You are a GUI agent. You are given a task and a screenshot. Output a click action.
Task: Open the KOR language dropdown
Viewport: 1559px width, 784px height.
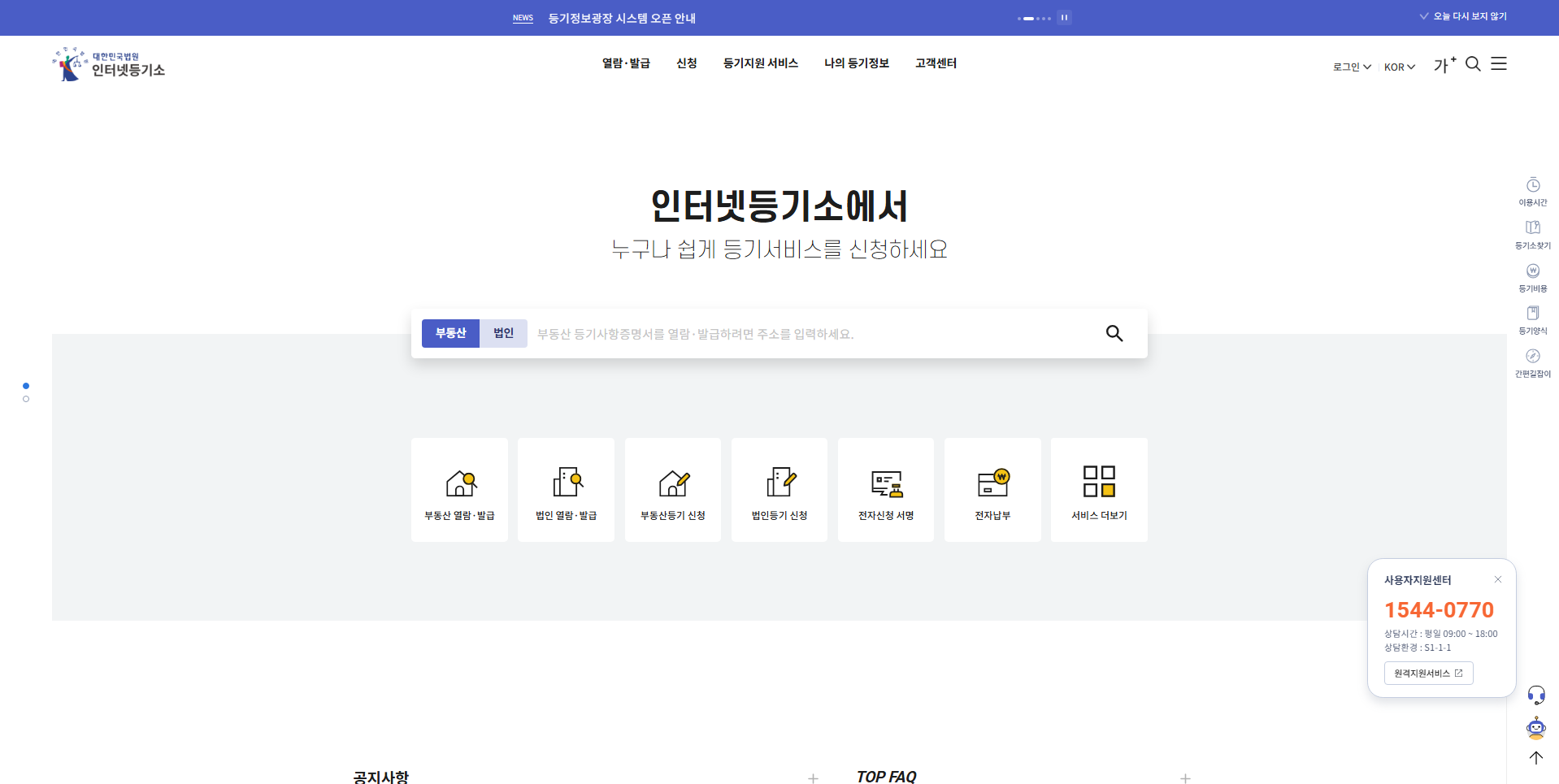(1399, 67)
